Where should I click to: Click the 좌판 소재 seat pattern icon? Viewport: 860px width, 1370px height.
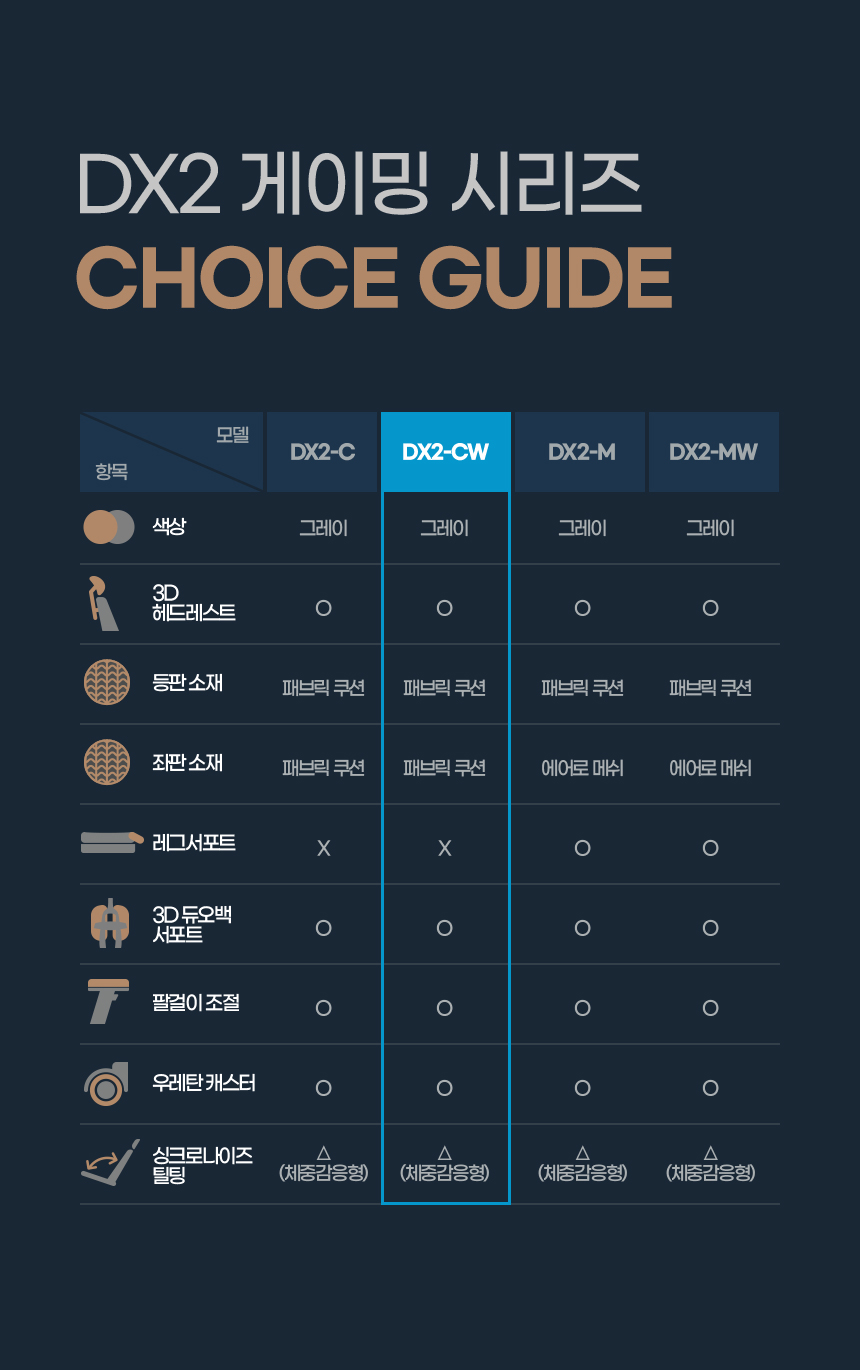coord(107,763)
